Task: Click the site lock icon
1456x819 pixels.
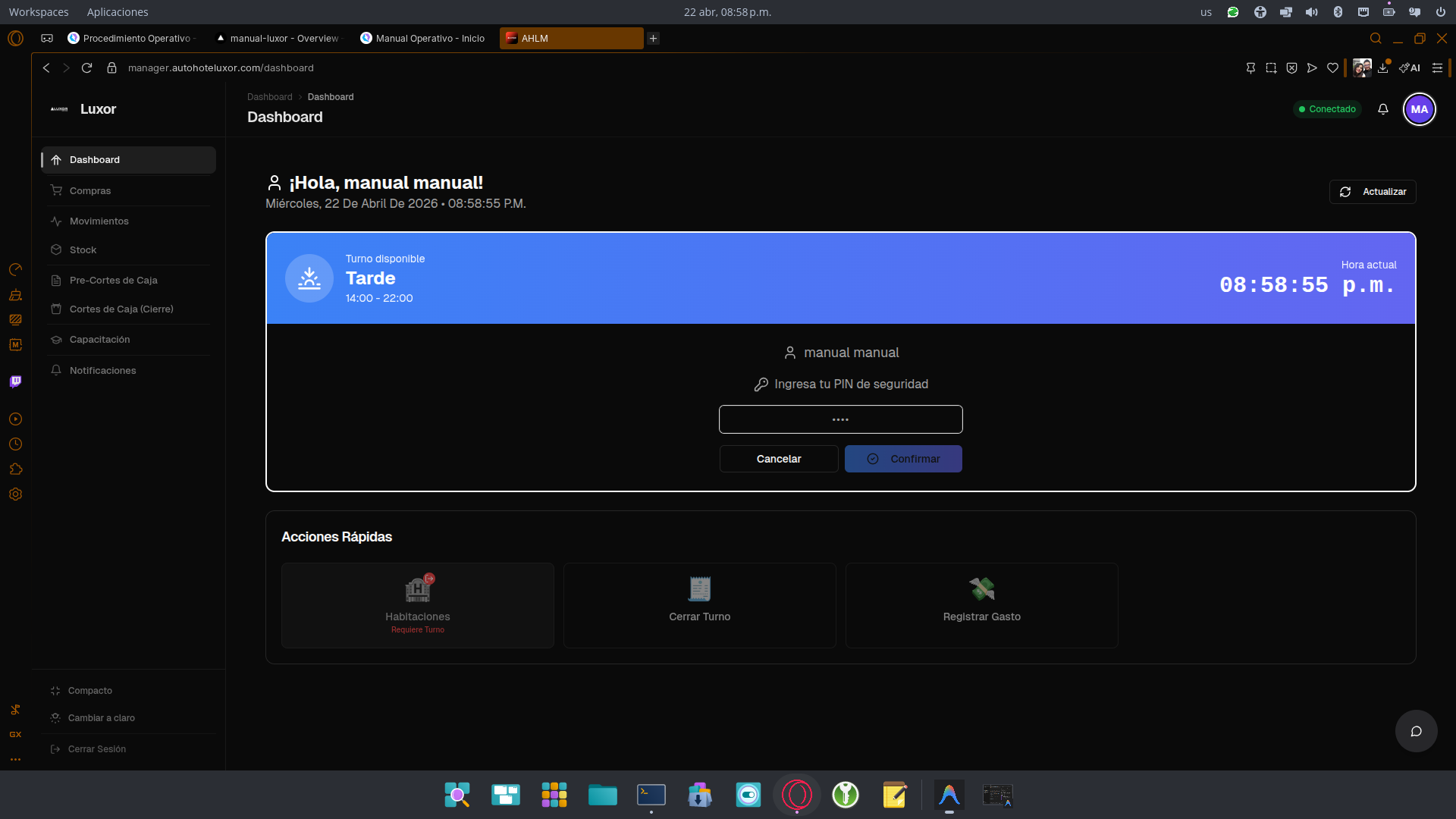Action: tap(111, 67)
